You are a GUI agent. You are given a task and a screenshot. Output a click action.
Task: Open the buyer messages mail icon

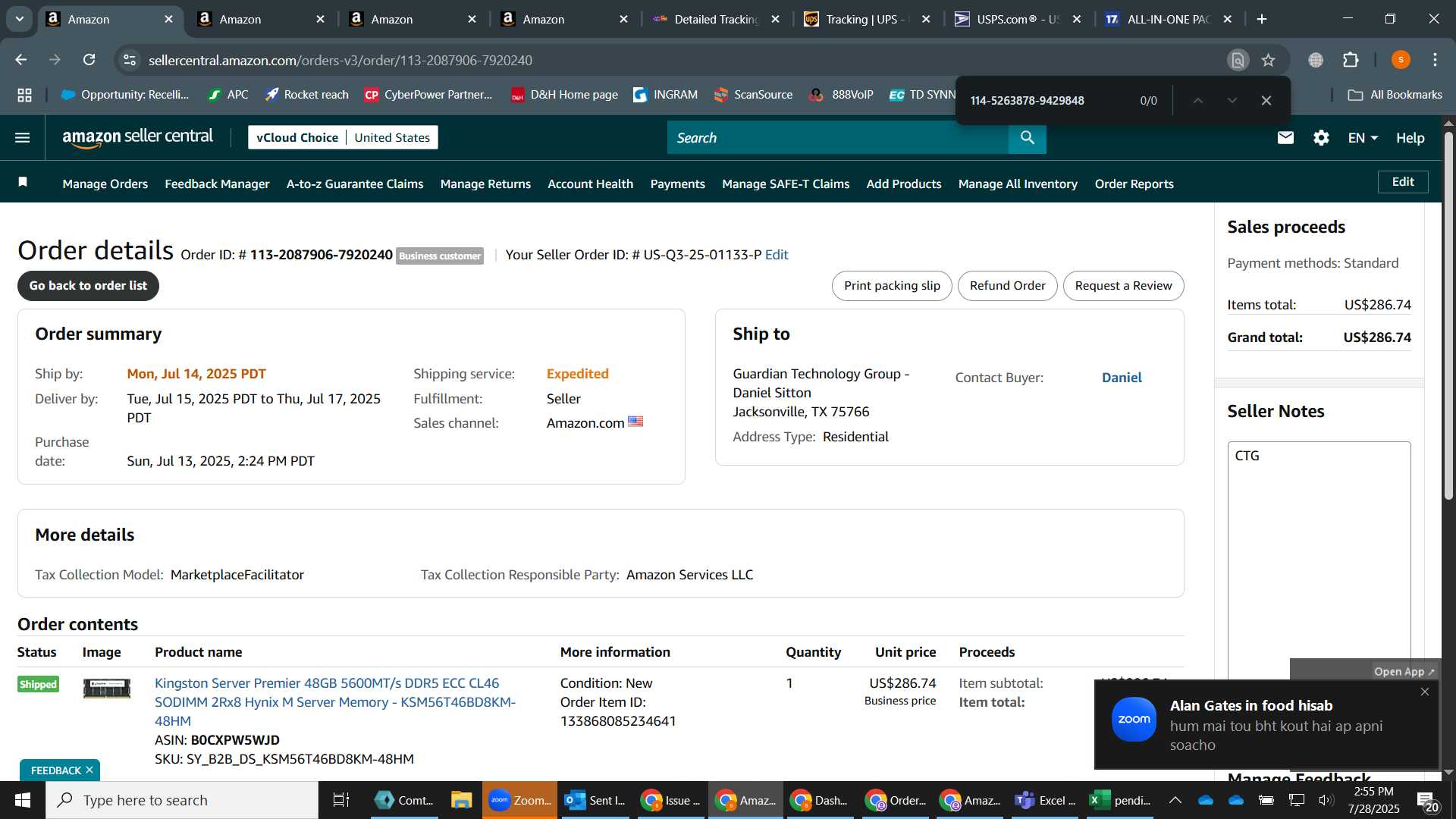click(1285, 137)
